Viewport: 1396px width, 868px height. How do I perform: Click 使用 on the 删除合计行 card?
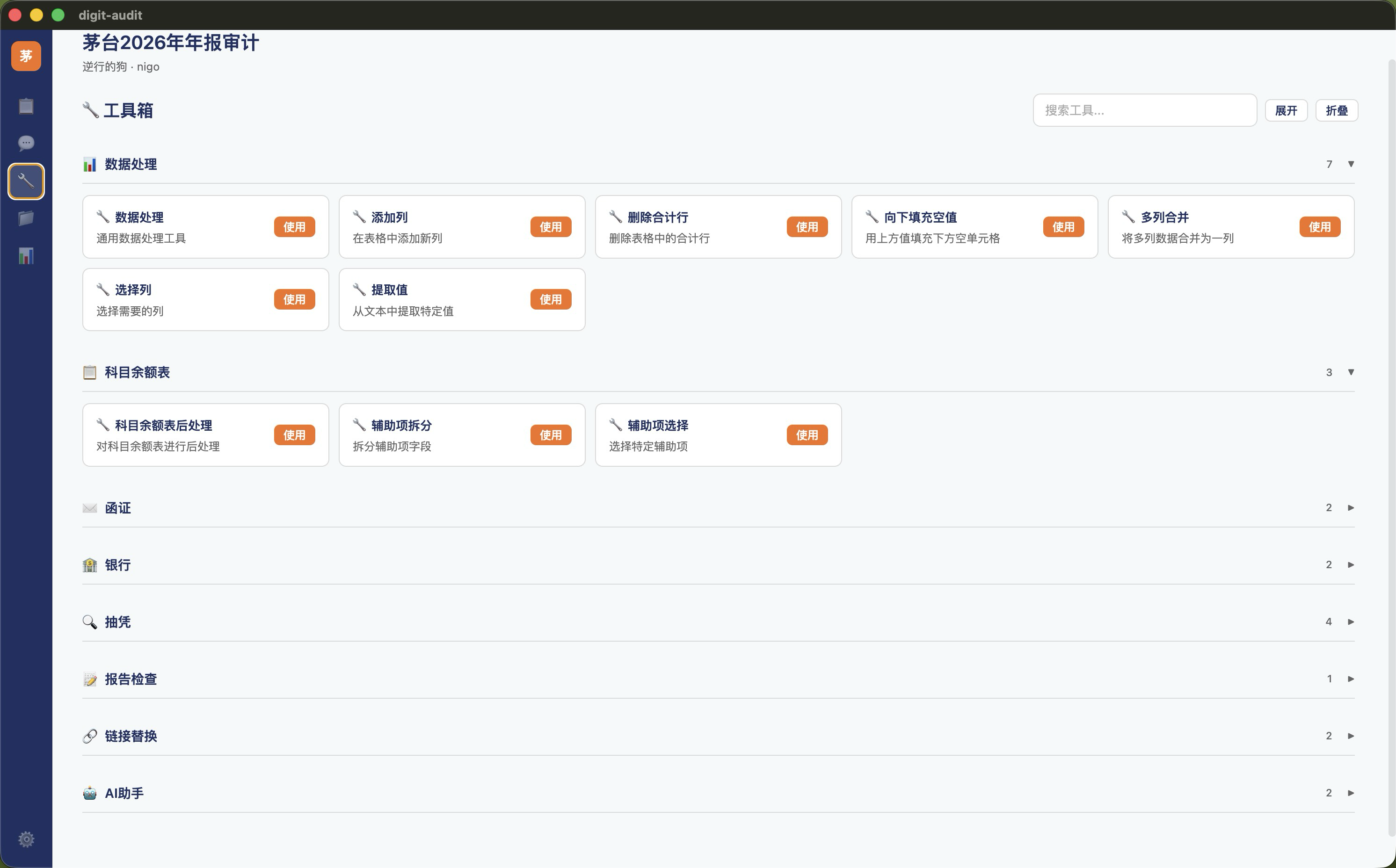click(807, 227)
